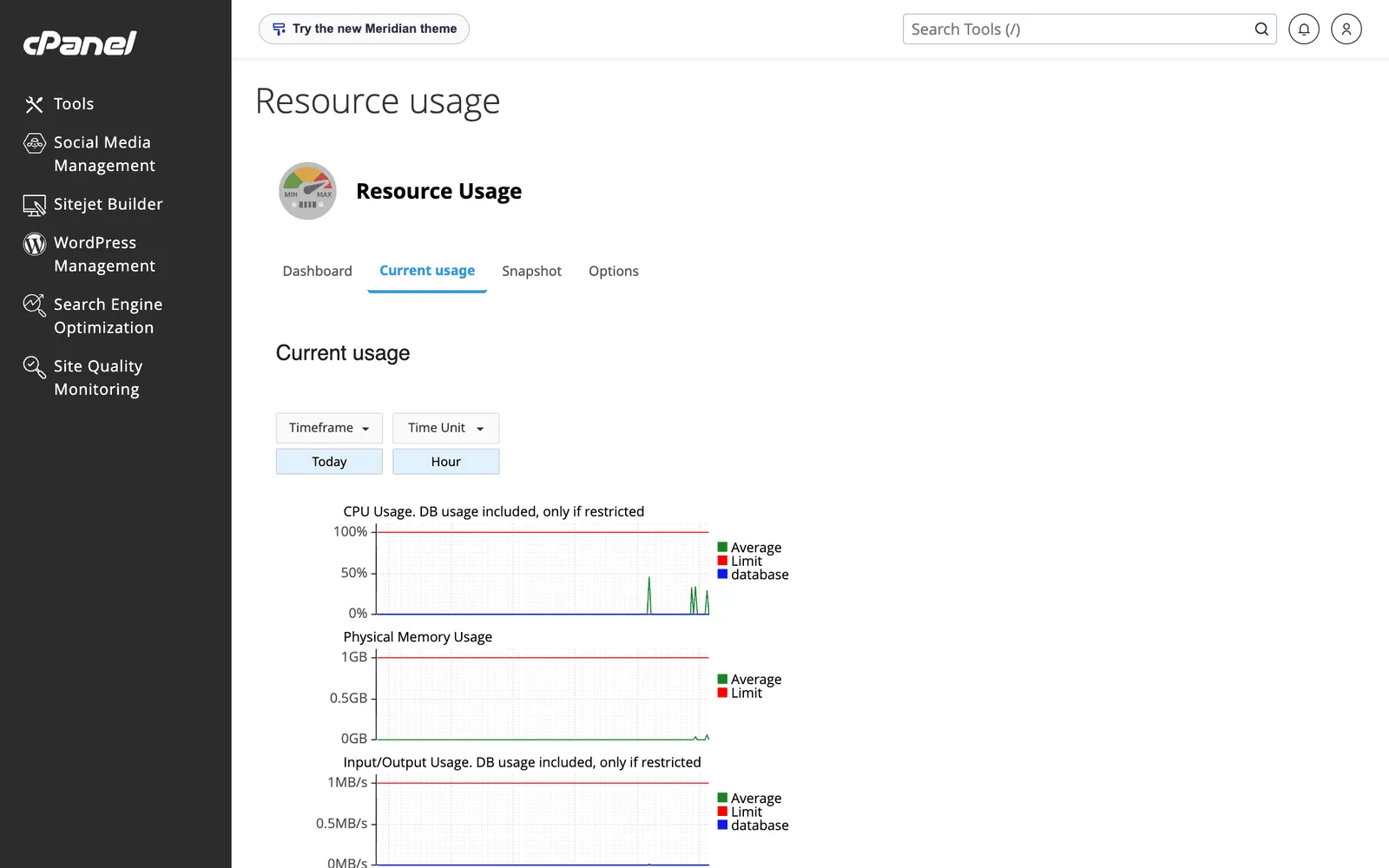Viewport: 1389px width, 868px height.
Task: Switch to the Dashboard tab
Action: (317, 271)
